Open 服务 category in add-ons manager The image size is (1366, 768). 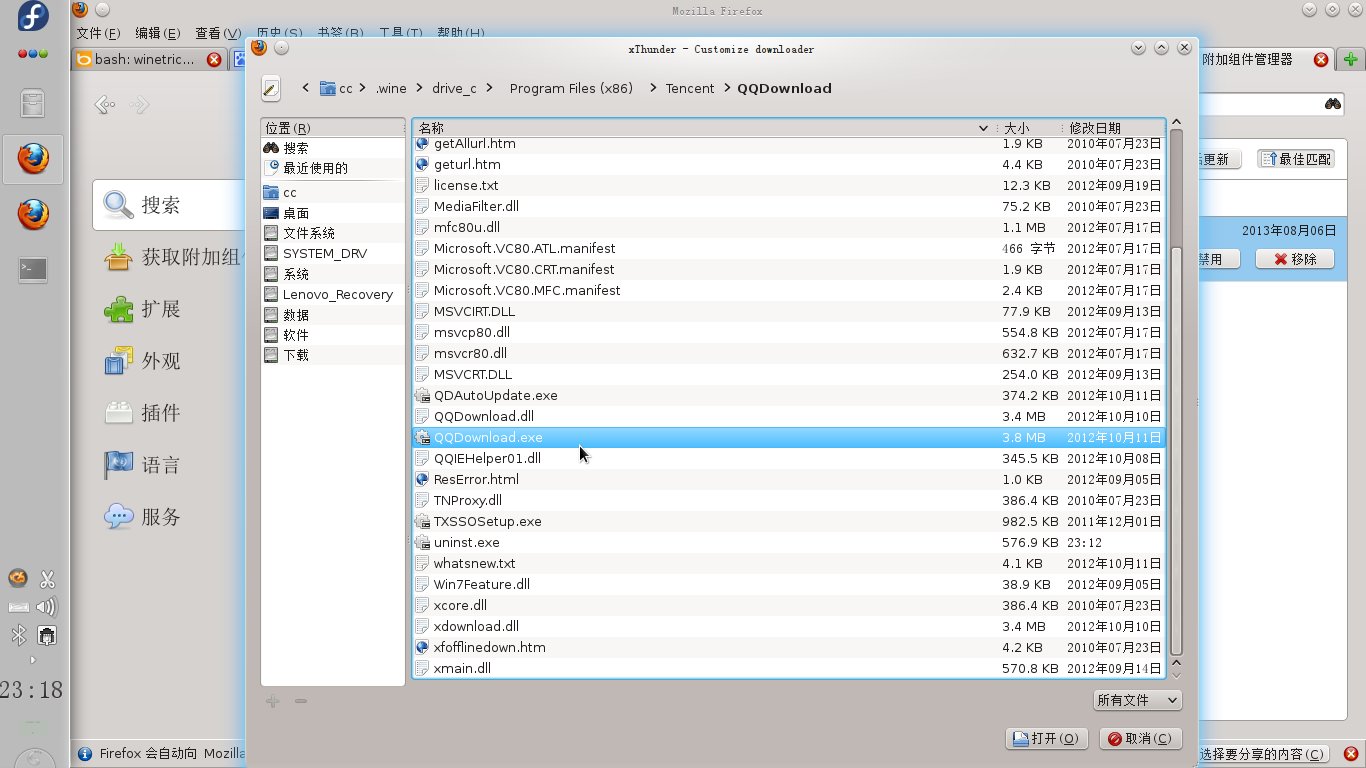(170, 517)
